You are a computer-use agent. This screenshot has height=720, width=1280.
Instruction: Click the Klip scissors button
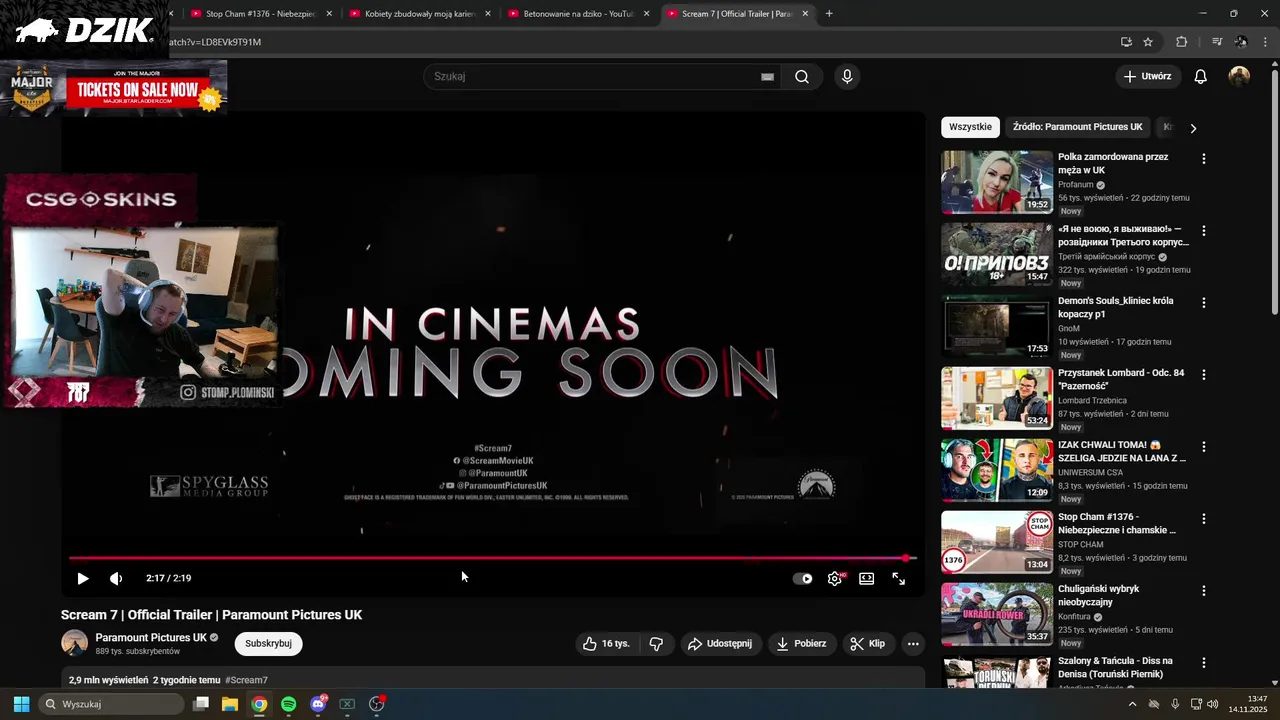tap(868, 643)
